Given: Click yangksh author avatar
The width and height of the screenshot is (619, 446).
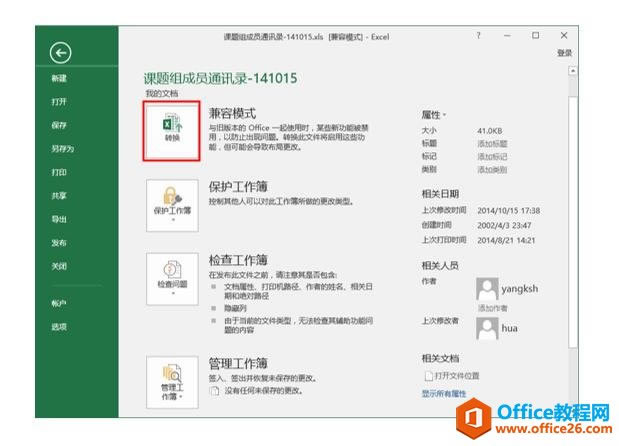Looking at the screenshot, I should click(487, 289).
